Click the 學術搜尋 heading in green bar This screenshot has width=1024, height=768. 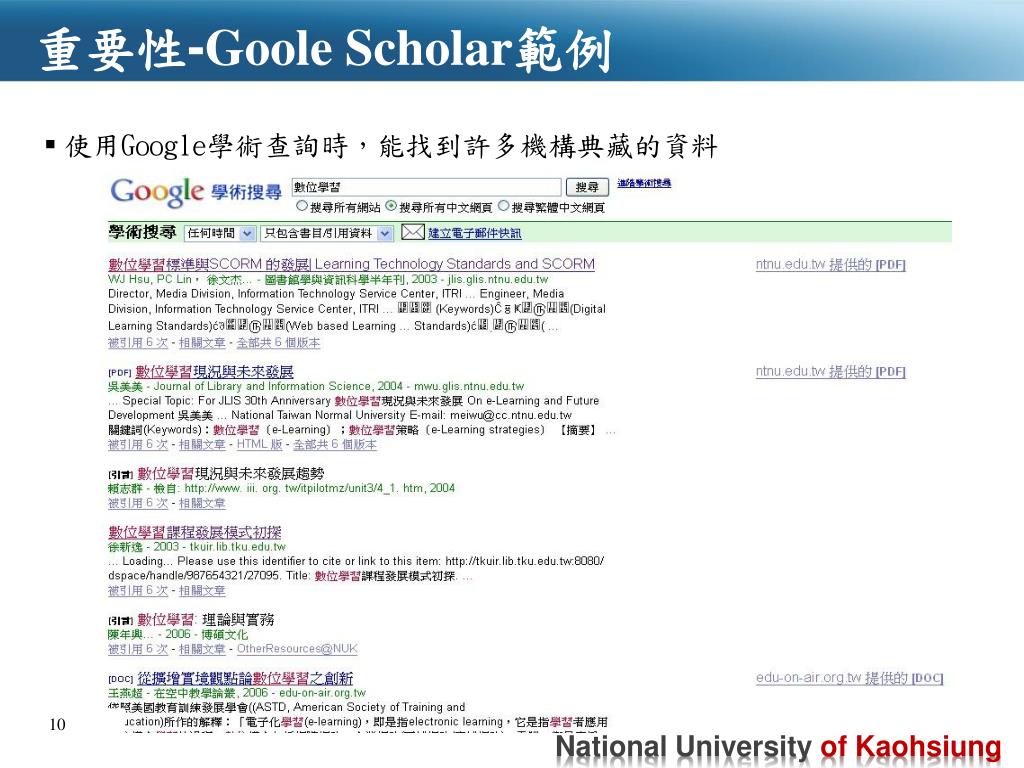coord(142,232)
